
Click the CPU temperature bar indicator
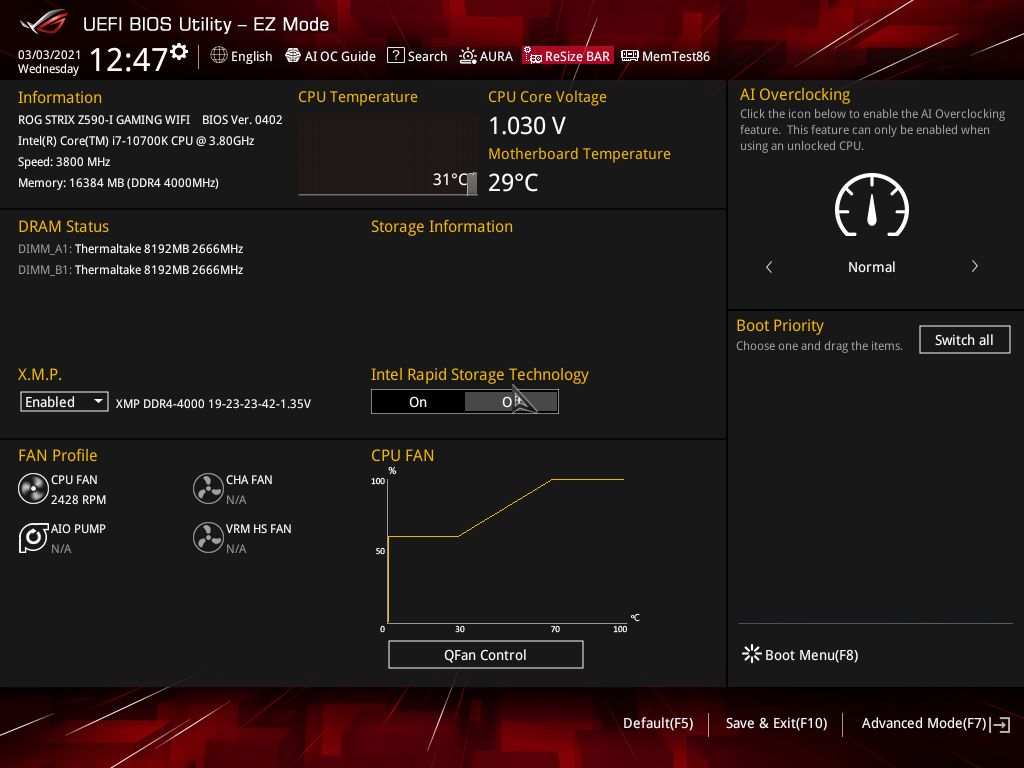click(x=472, y=184)
